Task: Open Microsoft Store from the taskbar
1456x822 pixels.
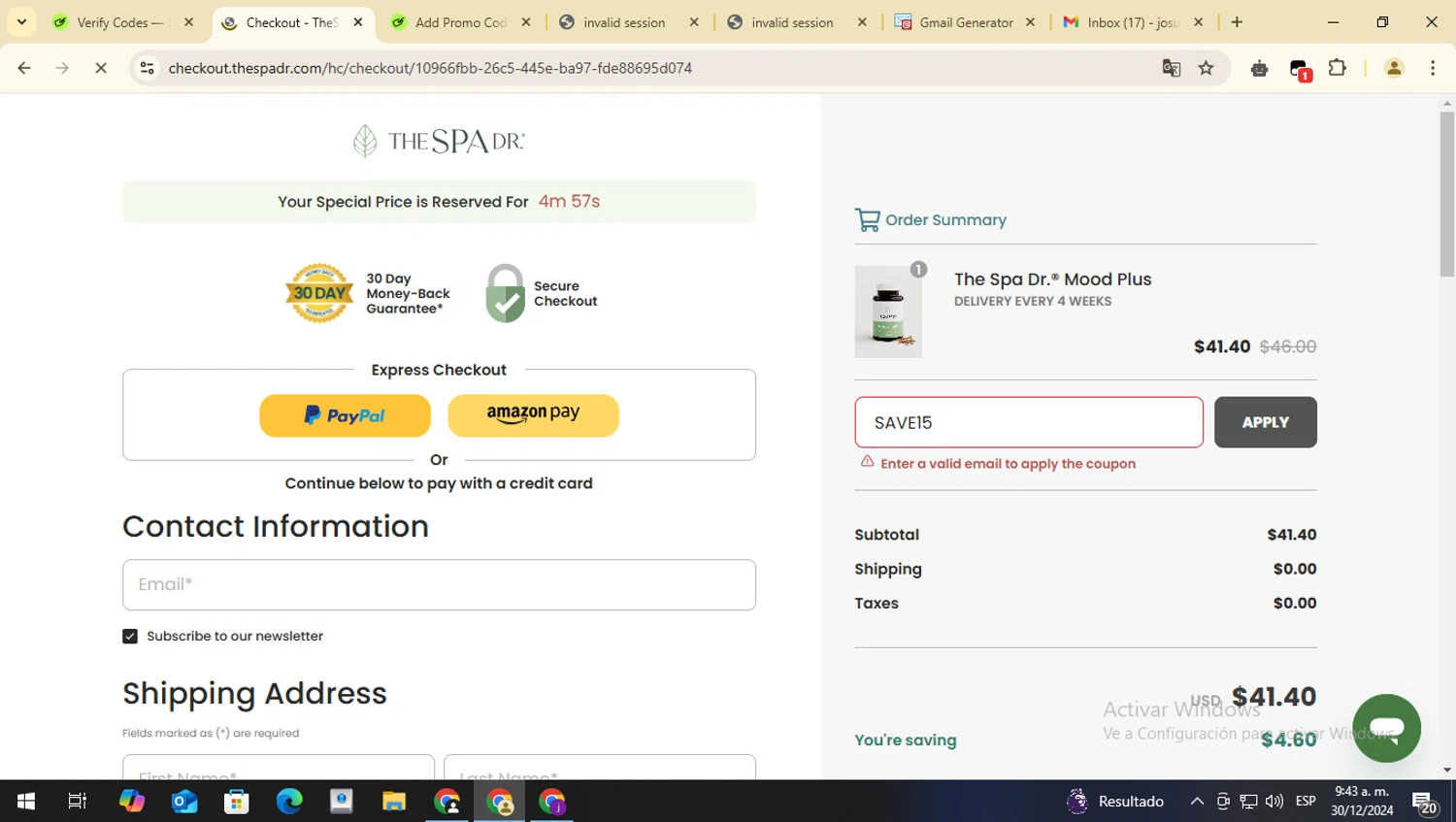Action: coord(237,802)
